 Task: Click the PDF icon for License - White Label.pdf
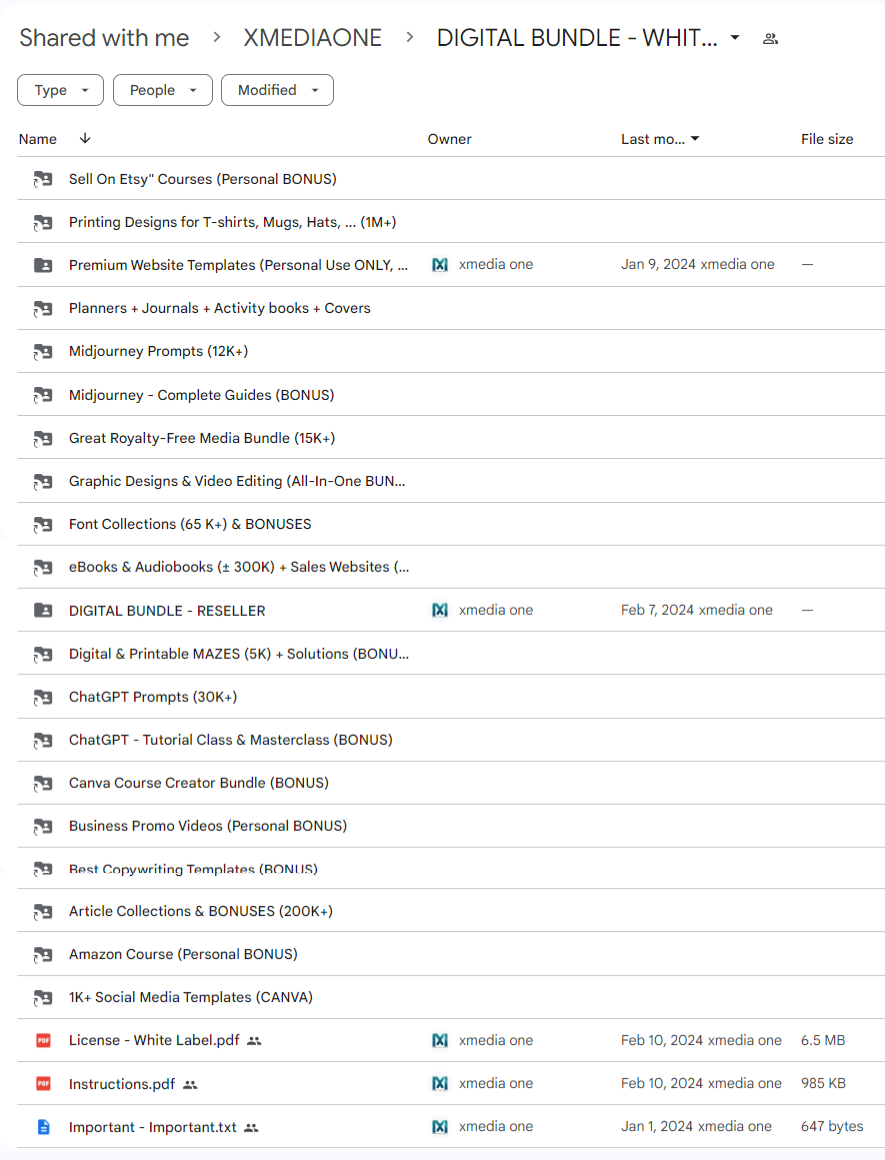43,1041
